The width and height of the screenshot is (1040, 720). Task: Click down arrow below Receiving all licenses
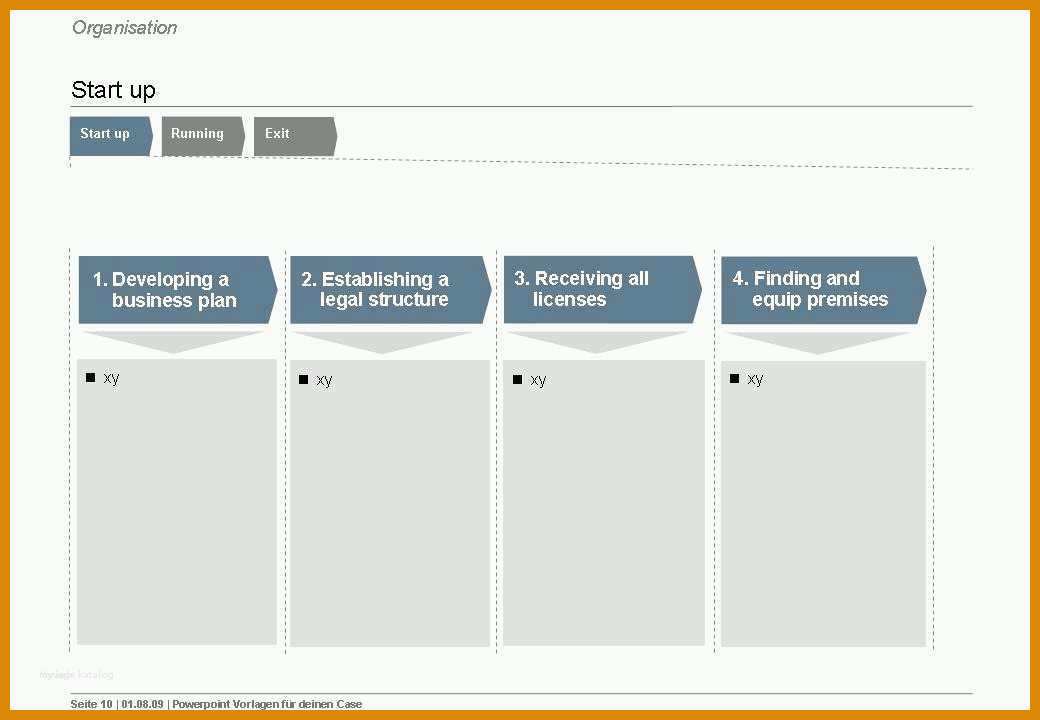tap(596, 342)
